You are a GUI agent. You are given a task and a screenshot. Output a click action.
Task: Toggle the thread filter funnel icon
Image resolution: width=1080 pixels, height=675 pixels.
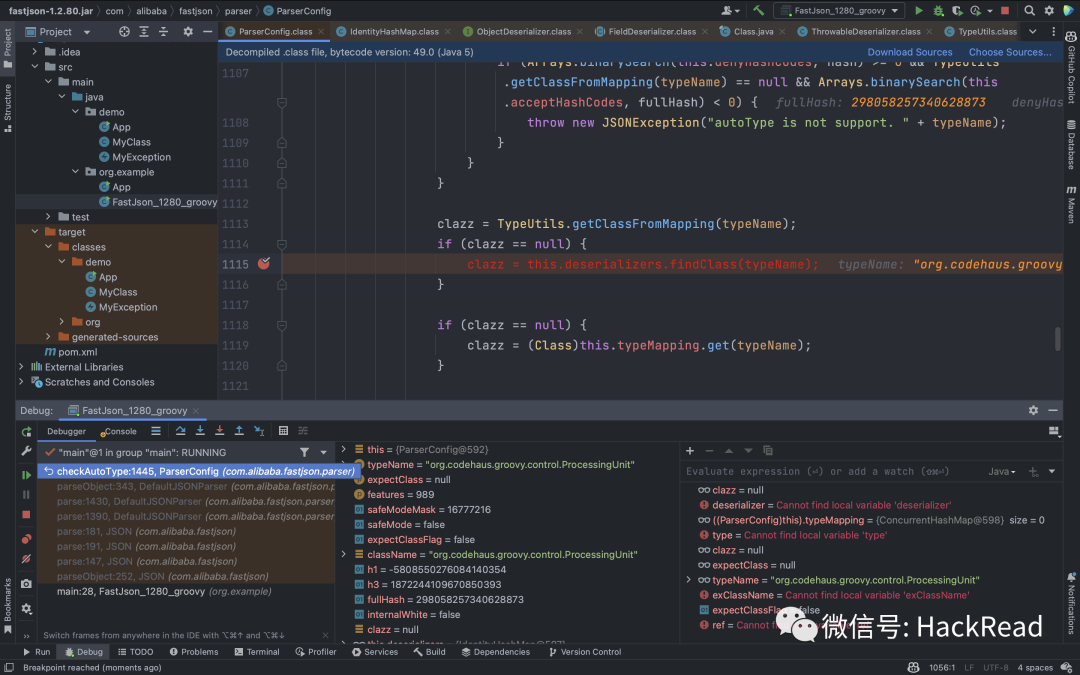[304, 453]
